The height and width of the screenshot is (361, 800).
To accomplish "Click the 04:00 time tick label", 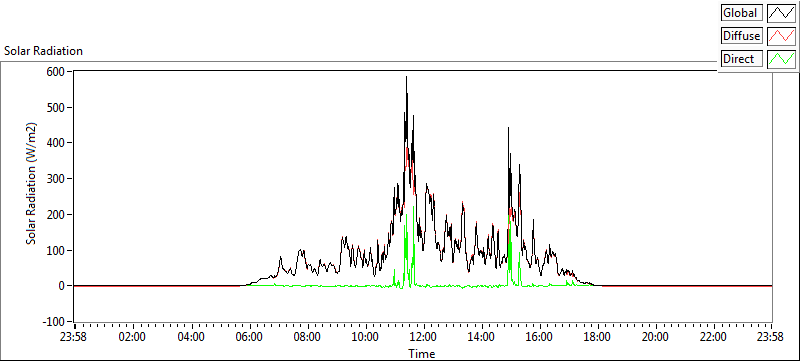I will (x=191, y=337).
